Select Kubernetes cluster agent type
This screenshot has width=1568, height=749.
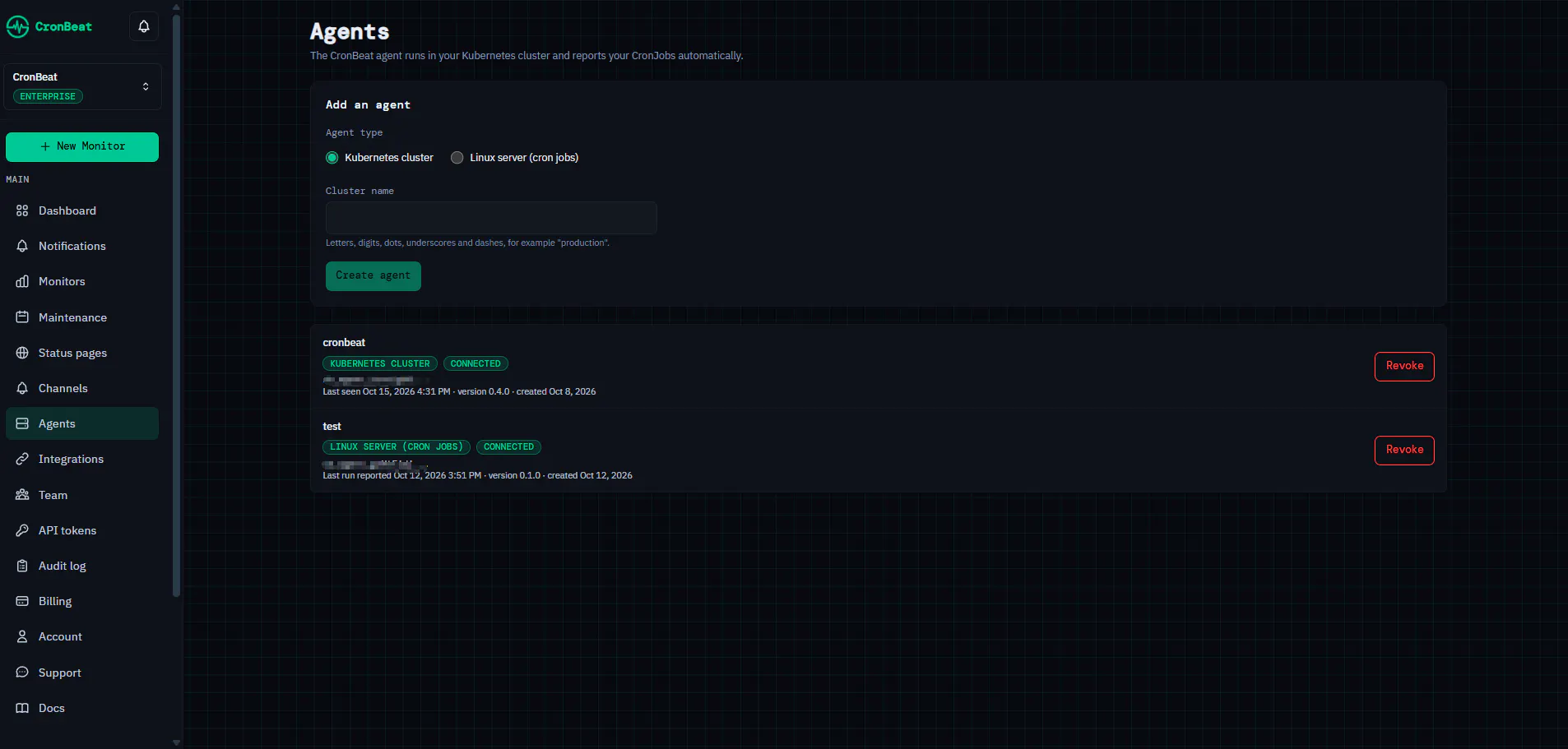click(x=332, y=158)
